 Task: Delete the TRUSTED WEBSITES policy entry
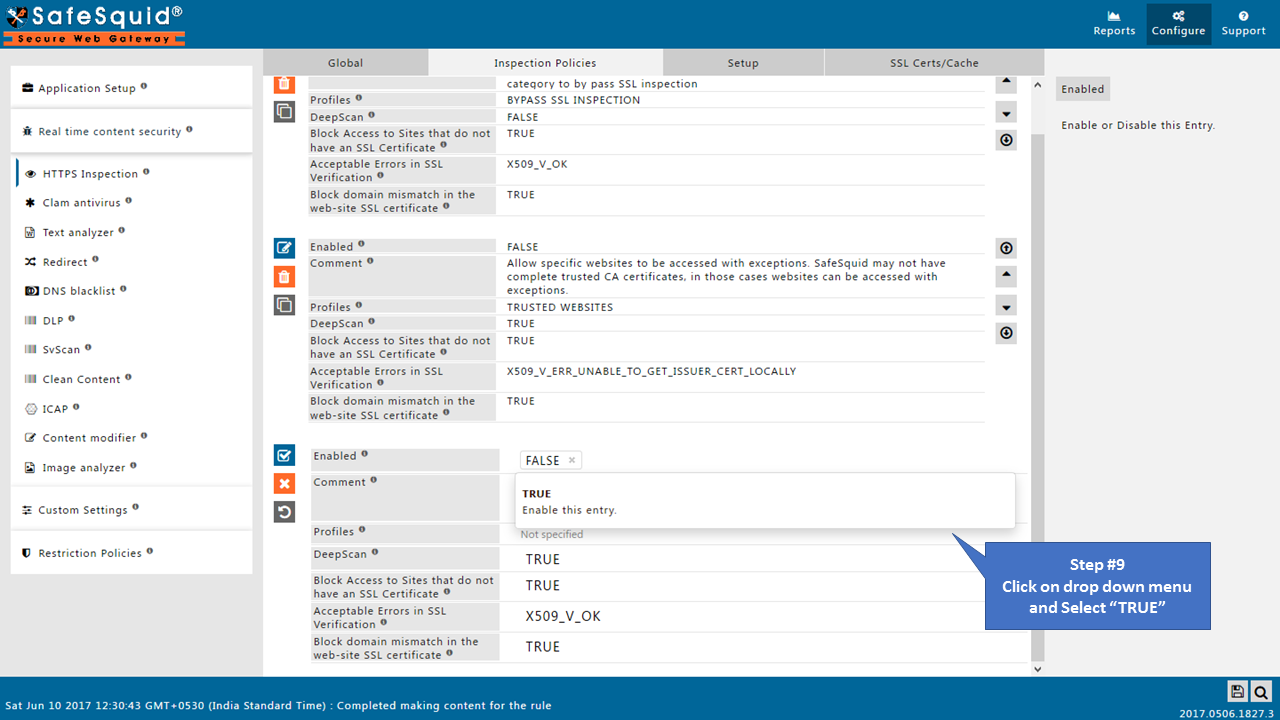pos(284,277)
